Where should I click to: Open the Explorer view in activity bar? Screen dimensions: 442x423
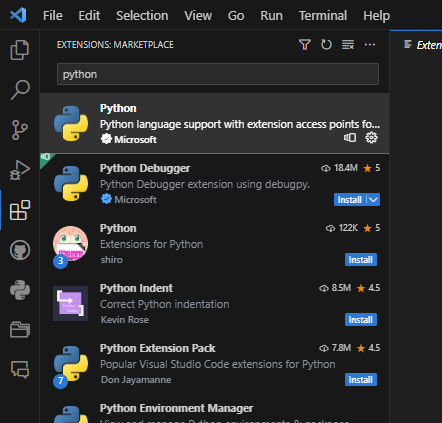(x=20, y=50)
